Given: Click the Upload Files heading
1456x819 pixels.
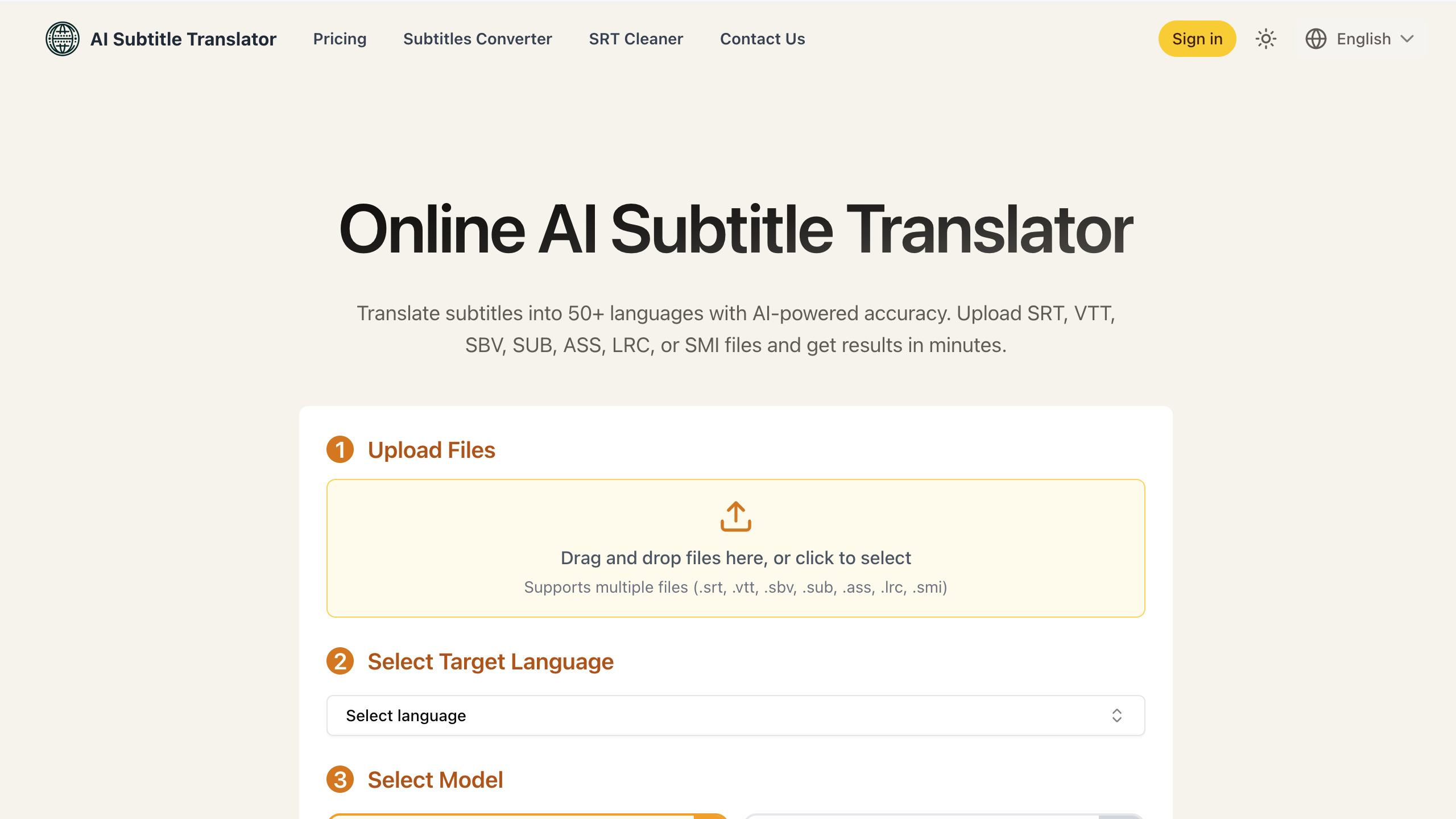Looking at the screenshot, I should [432, 450].
